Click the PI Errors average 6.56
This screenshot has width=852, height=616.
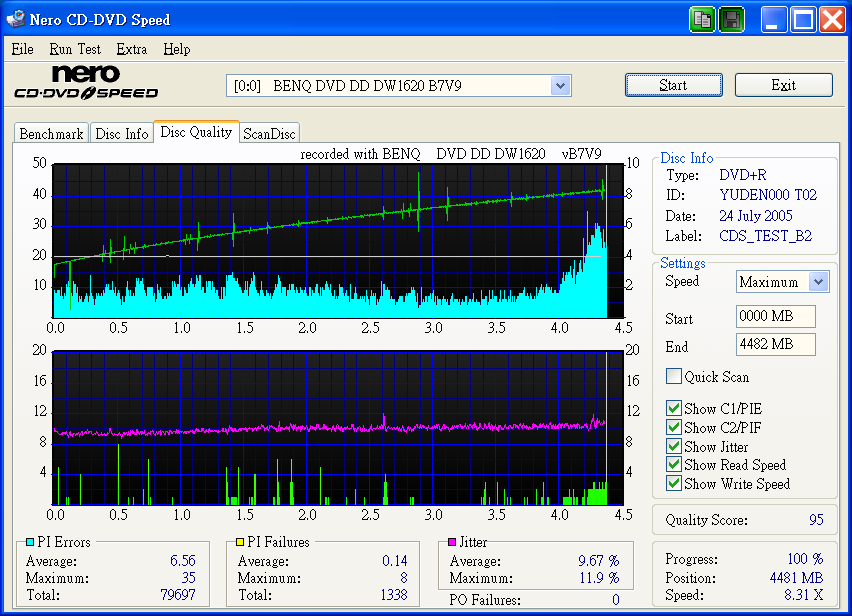click(x=183, y=561)
